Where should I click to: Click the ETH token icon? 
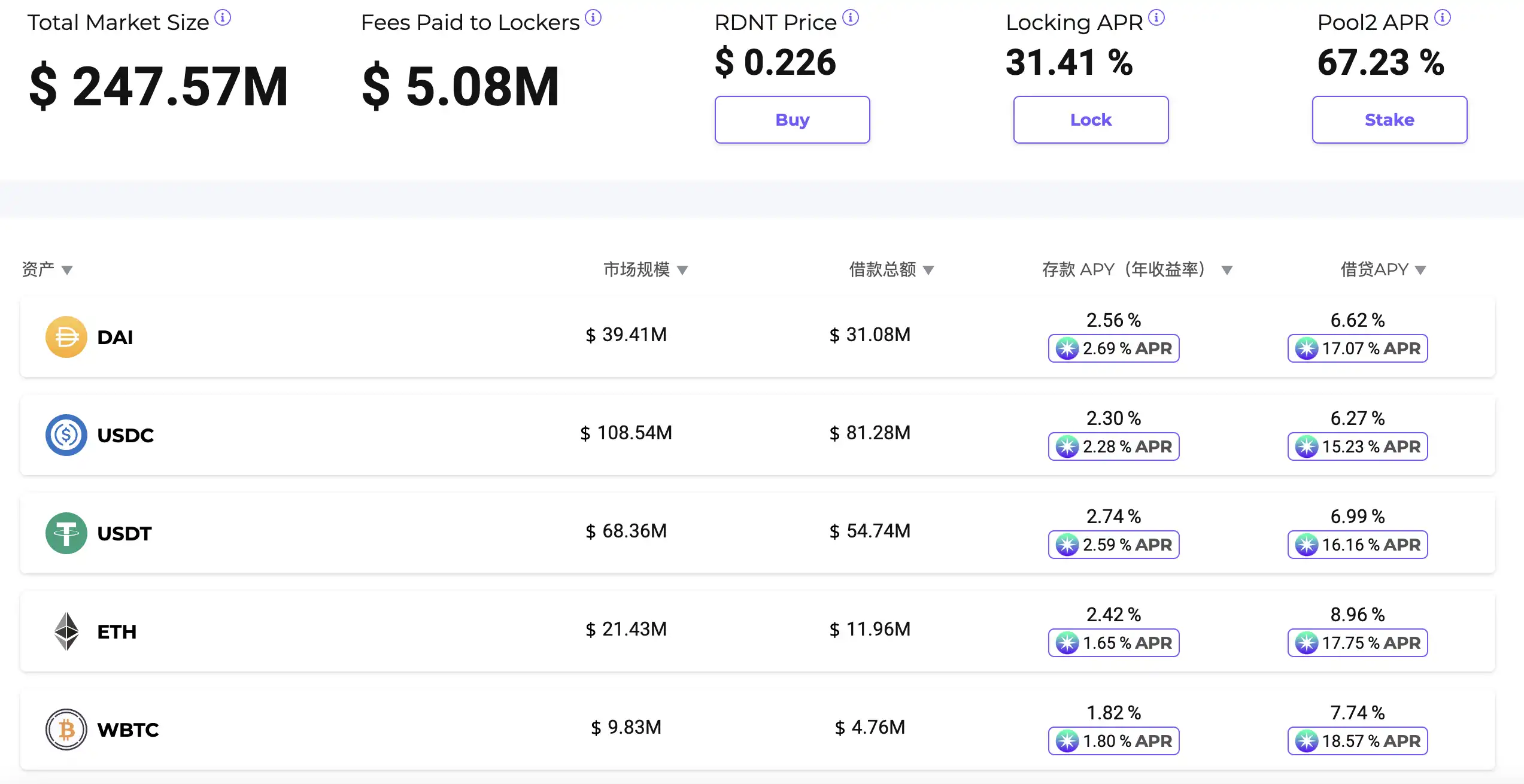point(66,631)
